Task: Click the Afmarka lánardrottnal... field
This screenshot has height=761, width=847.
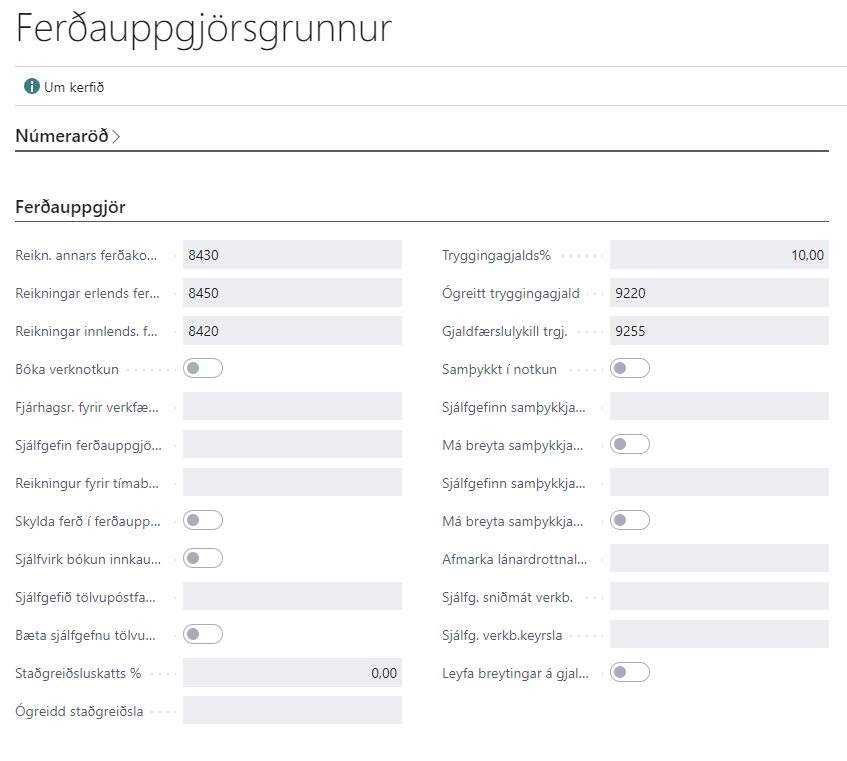Action: (x=719, y=559)
